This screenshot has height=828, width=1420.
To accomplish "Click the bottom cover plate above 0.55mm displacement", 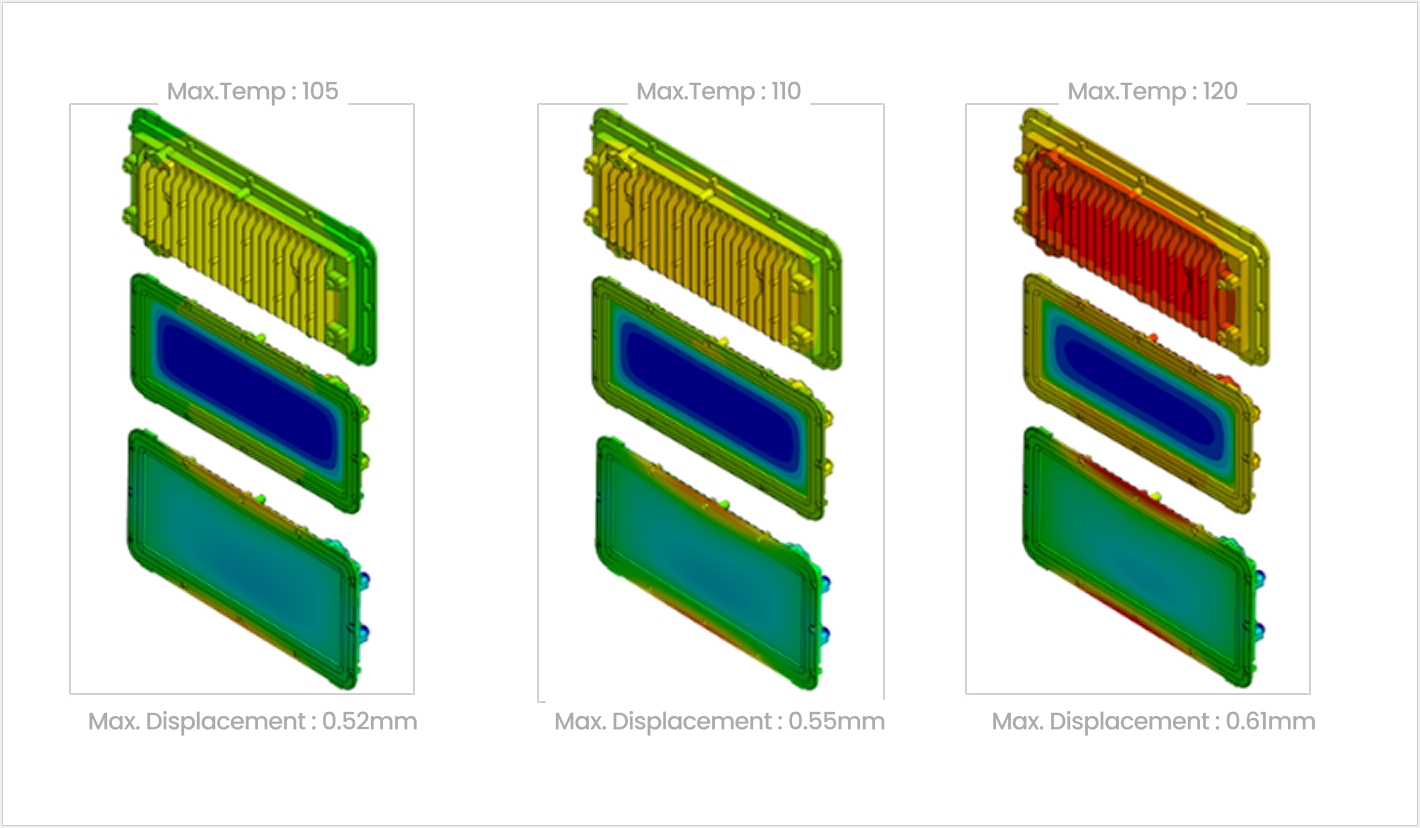I will pyautogui.click(x=714, y=562).
